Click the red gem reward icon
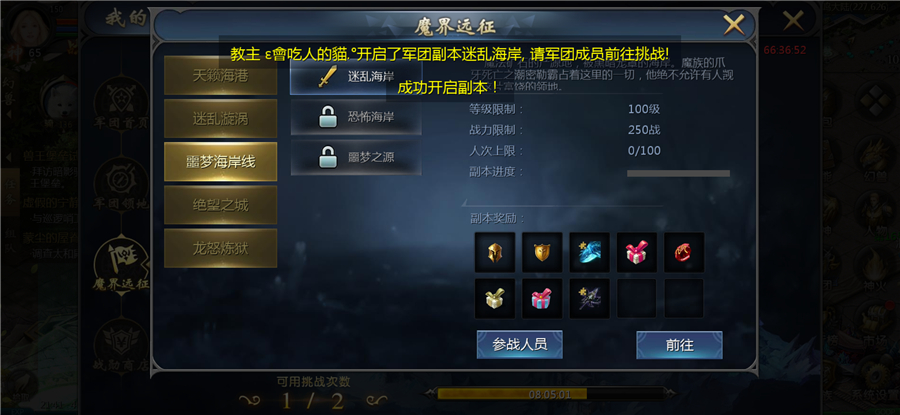This screenshot has height=415, width=900. [x=684, y=252]
